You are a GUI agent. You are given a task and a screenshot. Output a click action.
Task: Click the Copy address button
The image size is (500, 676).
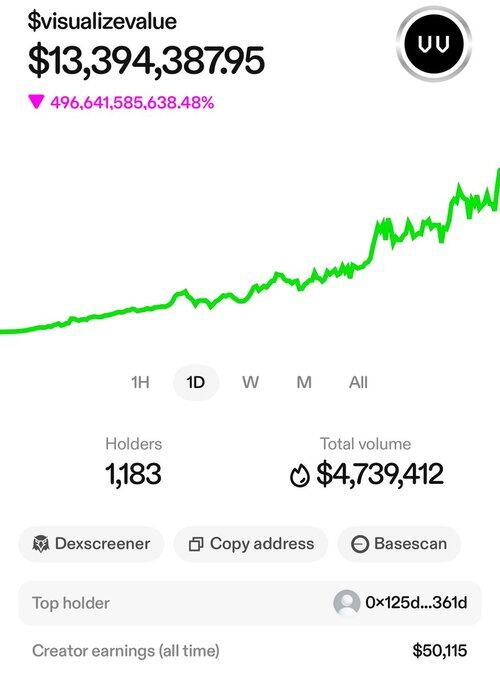coord(251,544)
